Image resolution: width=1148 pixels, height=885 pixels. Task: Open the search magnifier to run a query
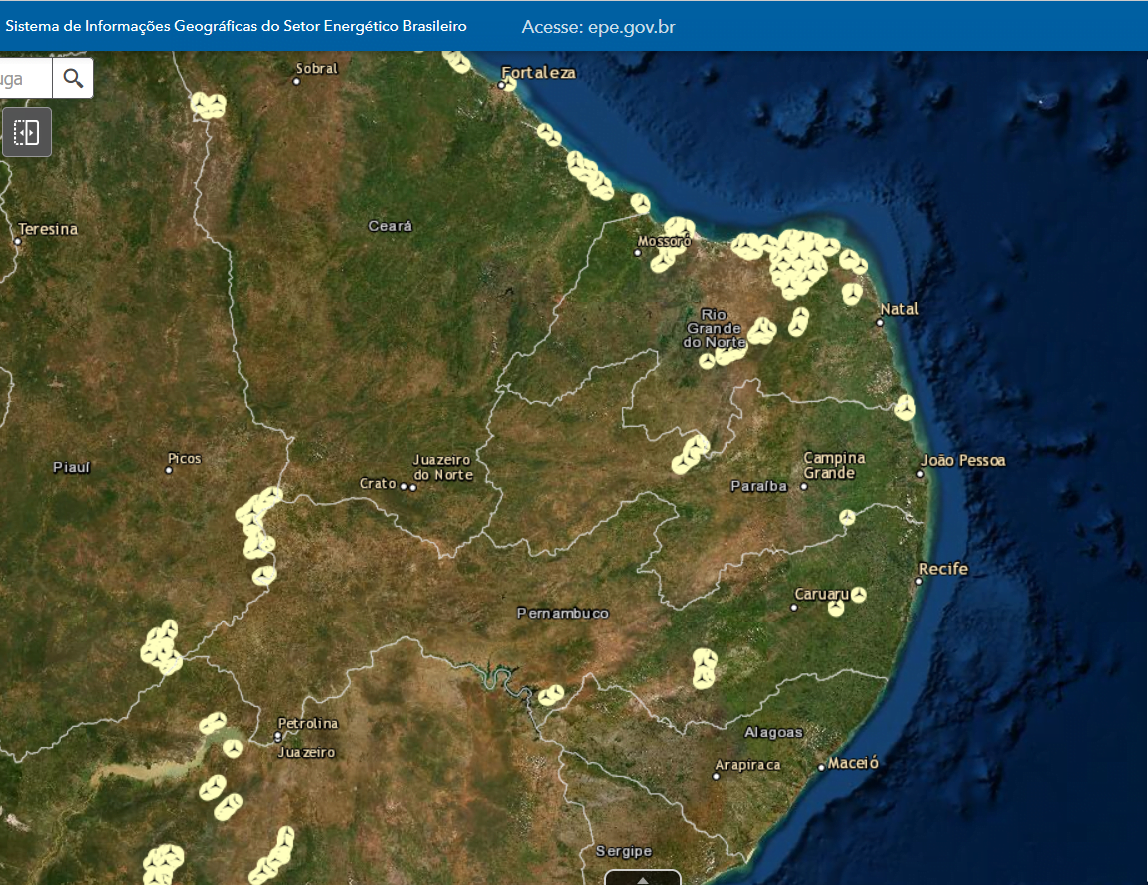(x=71, y=78)
